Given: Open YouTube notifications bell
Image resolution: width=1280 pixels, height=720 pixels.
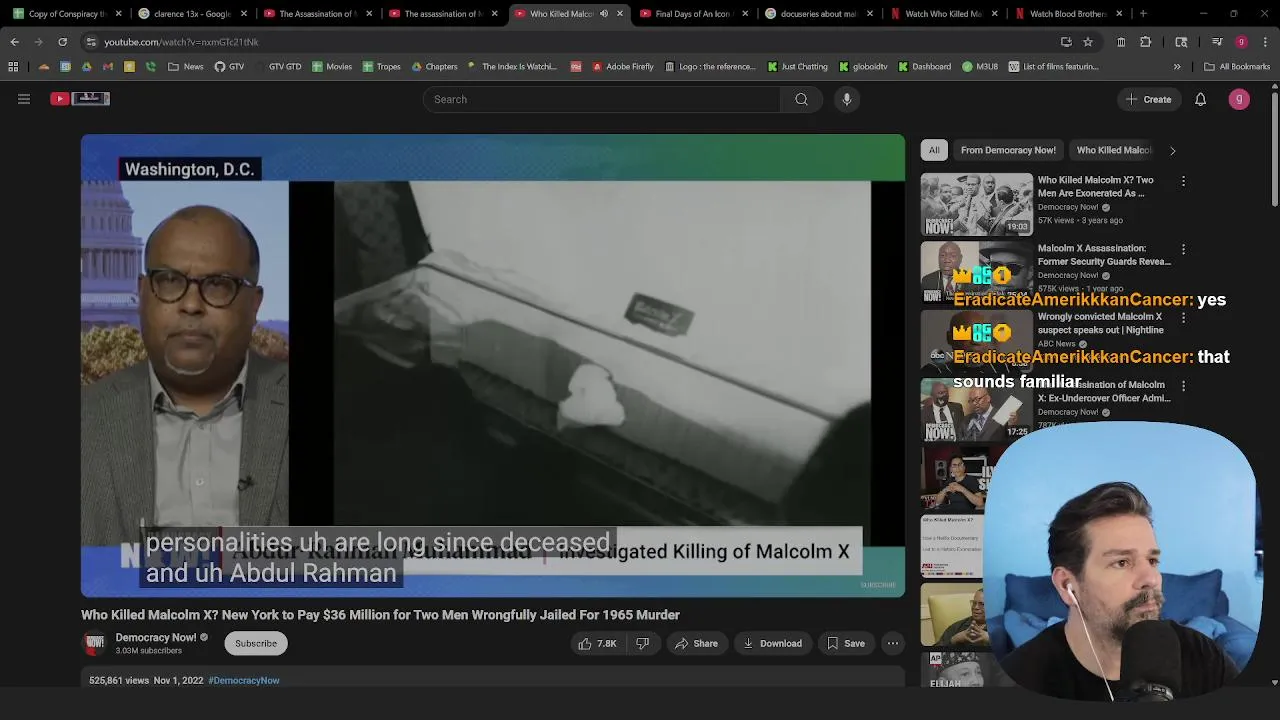Looking at the screenshot, I should point(1200,99).
